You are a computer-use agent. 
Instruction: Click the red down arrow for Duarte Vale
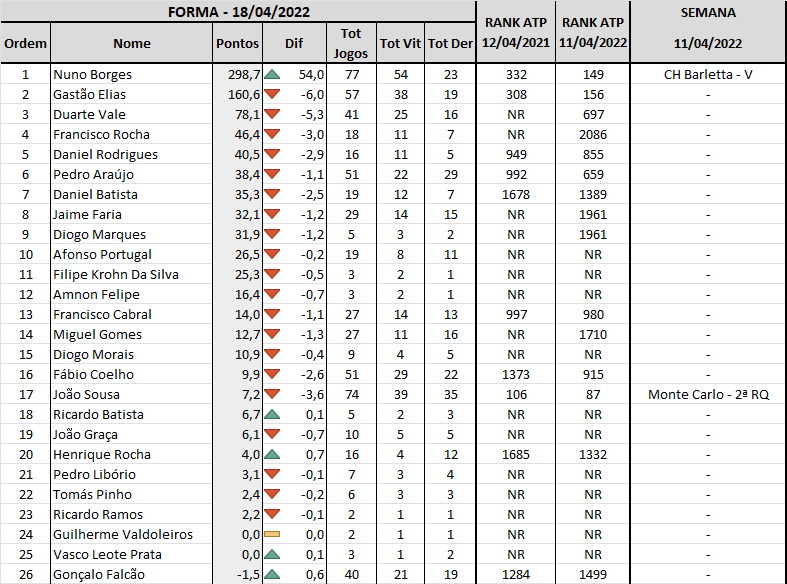pos(272,114)
